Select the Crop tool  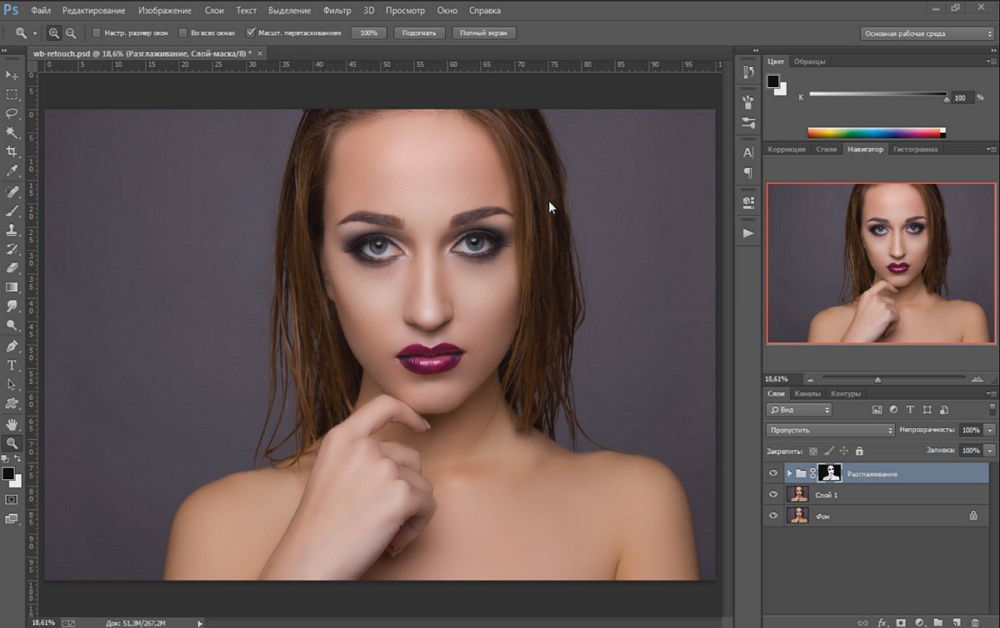[12, 152]
